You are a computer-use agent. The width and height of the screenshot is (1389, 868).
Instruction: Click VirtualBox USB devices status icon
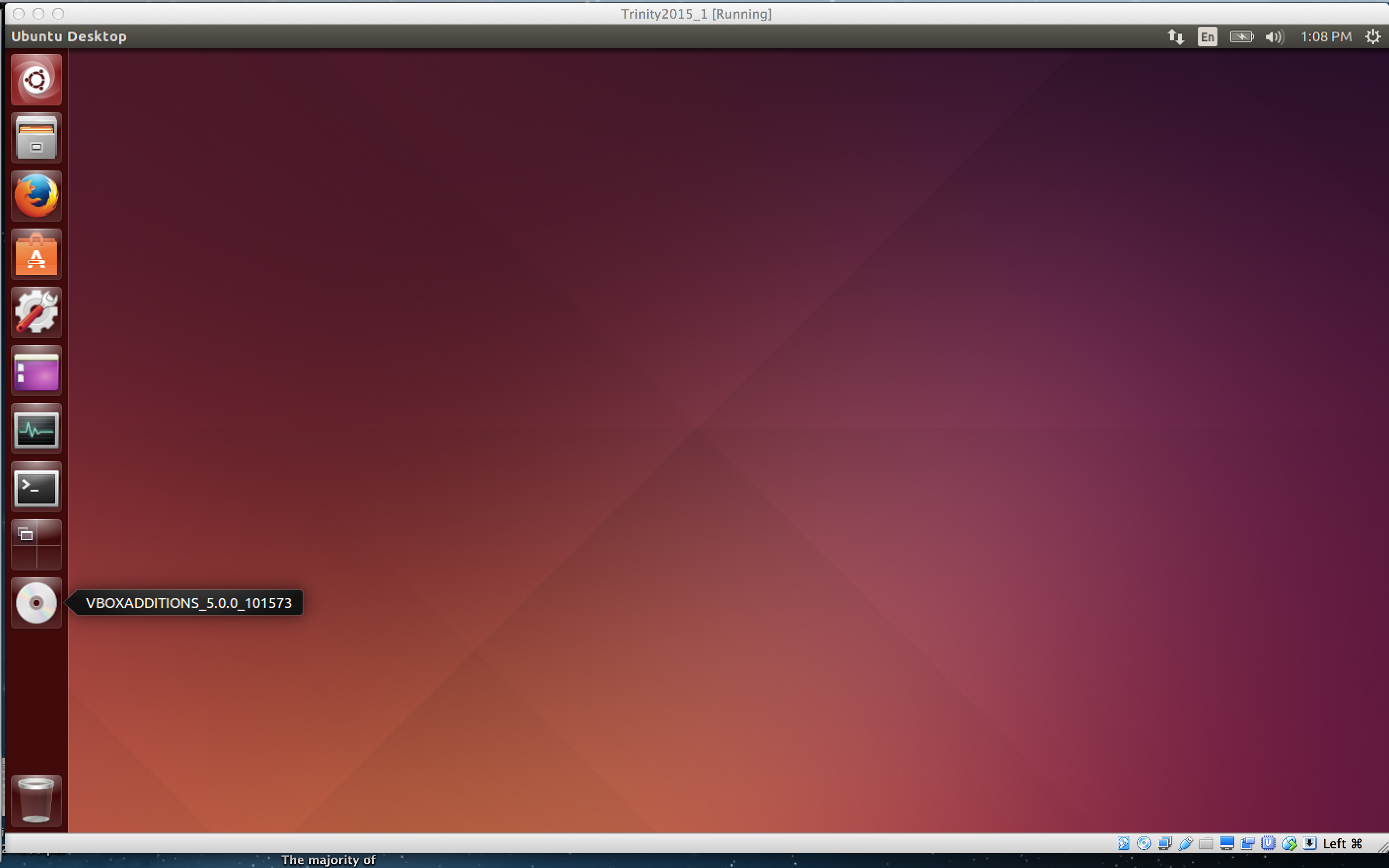(1185, 843)
